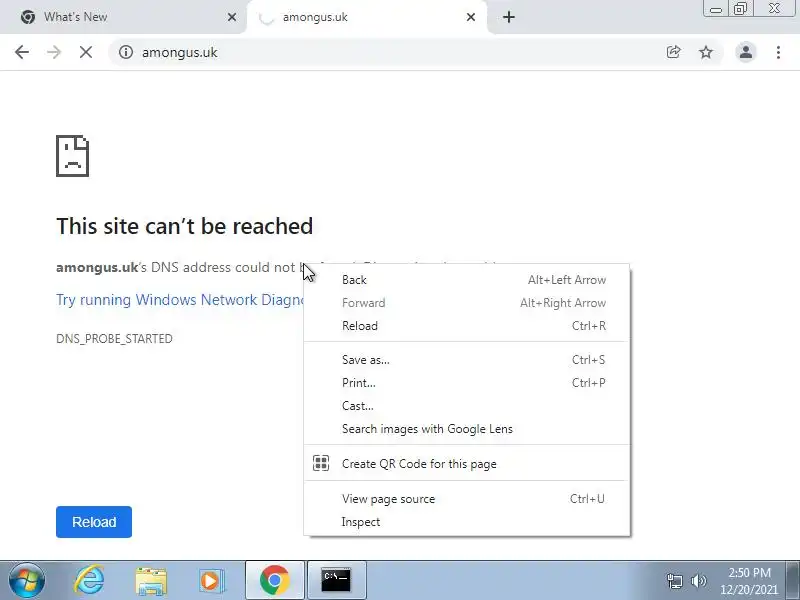Click the DNS_PROBE_STARTED error code
This screenshot has width=800, height=600.
click(114, 339)
